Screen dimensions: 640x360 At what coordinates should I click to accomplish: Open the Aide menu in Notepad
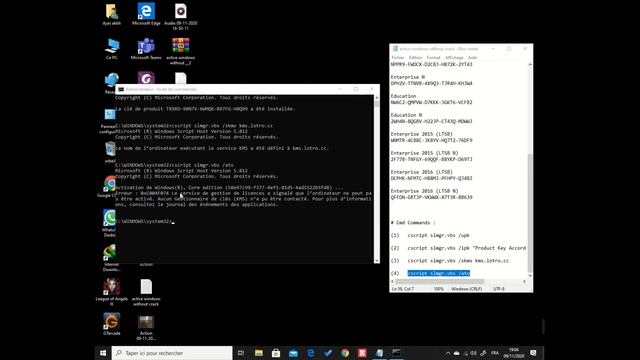click(472, 58)
